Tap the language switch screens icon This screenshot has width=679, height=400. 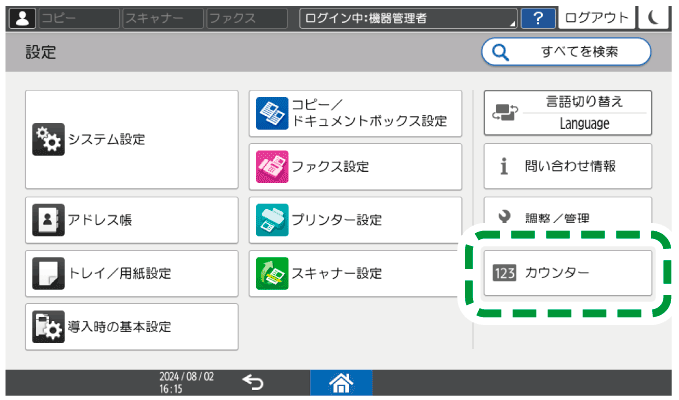click(505, 113)
